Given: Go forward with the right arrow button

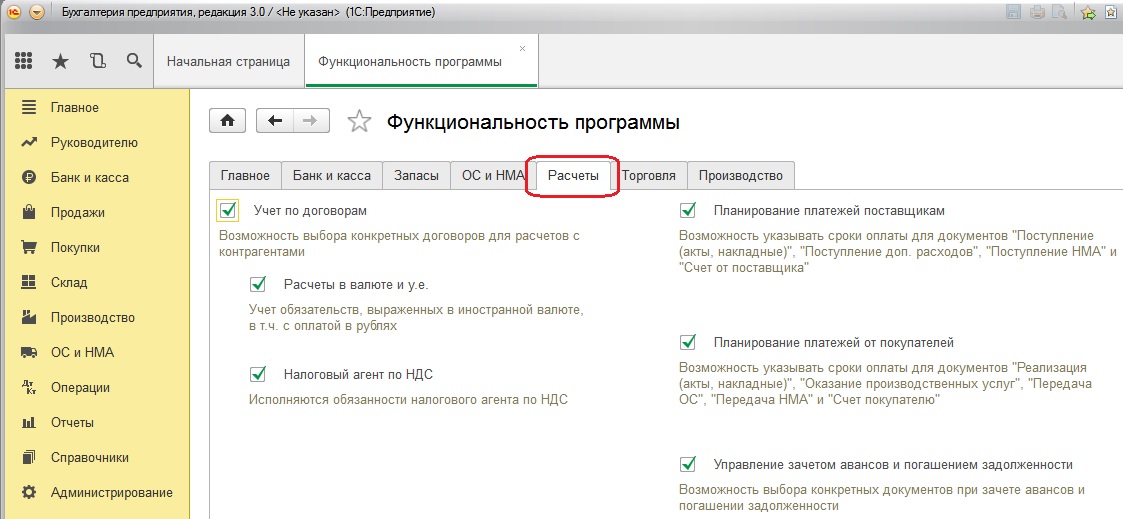Looking at the screenshot, I should (311, 121).
